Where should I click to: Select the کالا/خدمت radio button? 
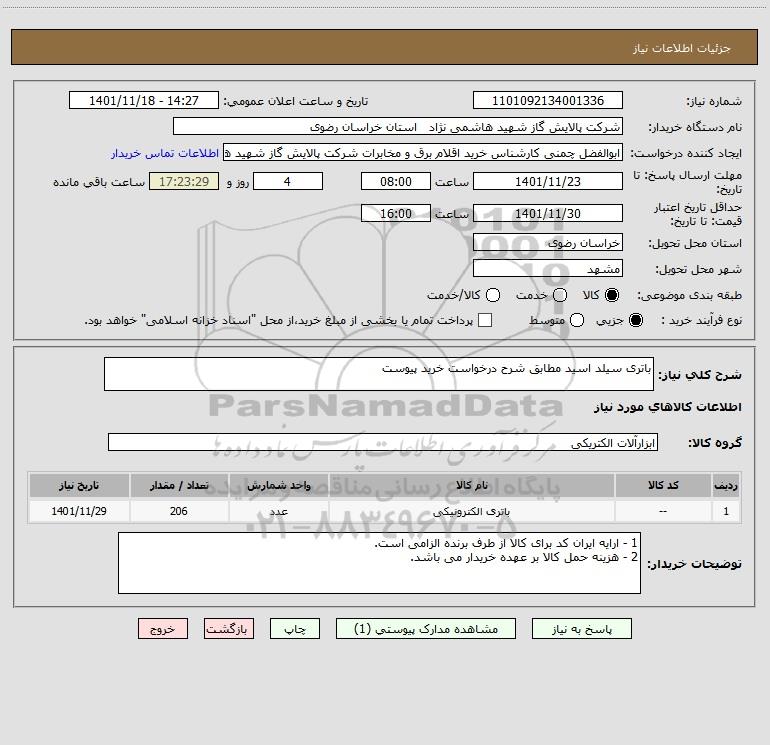(493, 295)
